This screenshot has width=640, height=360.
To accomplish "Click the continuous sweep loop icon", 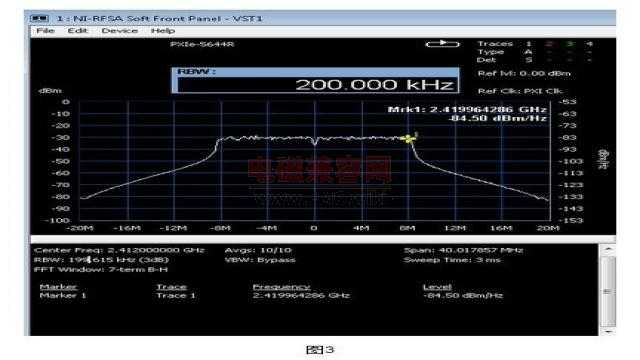I will 442,44.
